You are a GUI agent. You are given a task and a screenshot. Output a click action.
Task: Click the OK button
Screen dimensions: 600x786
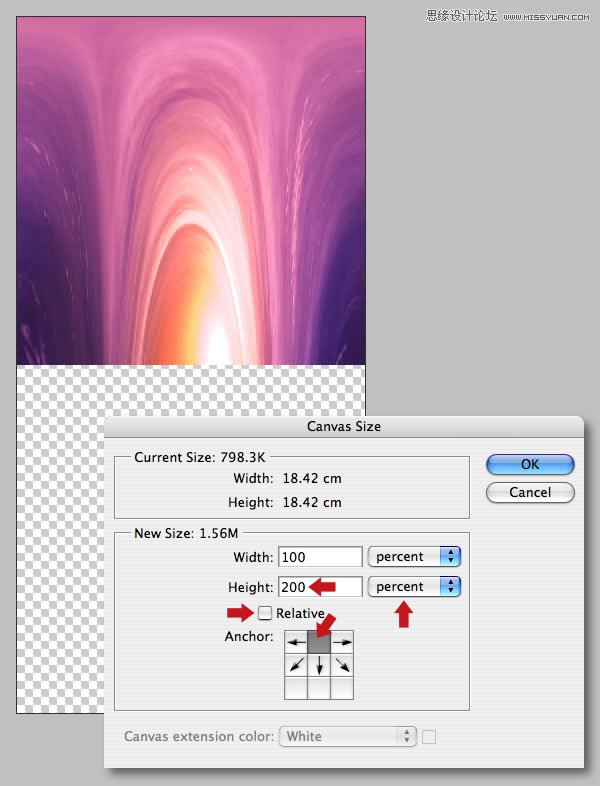[530, 465]
